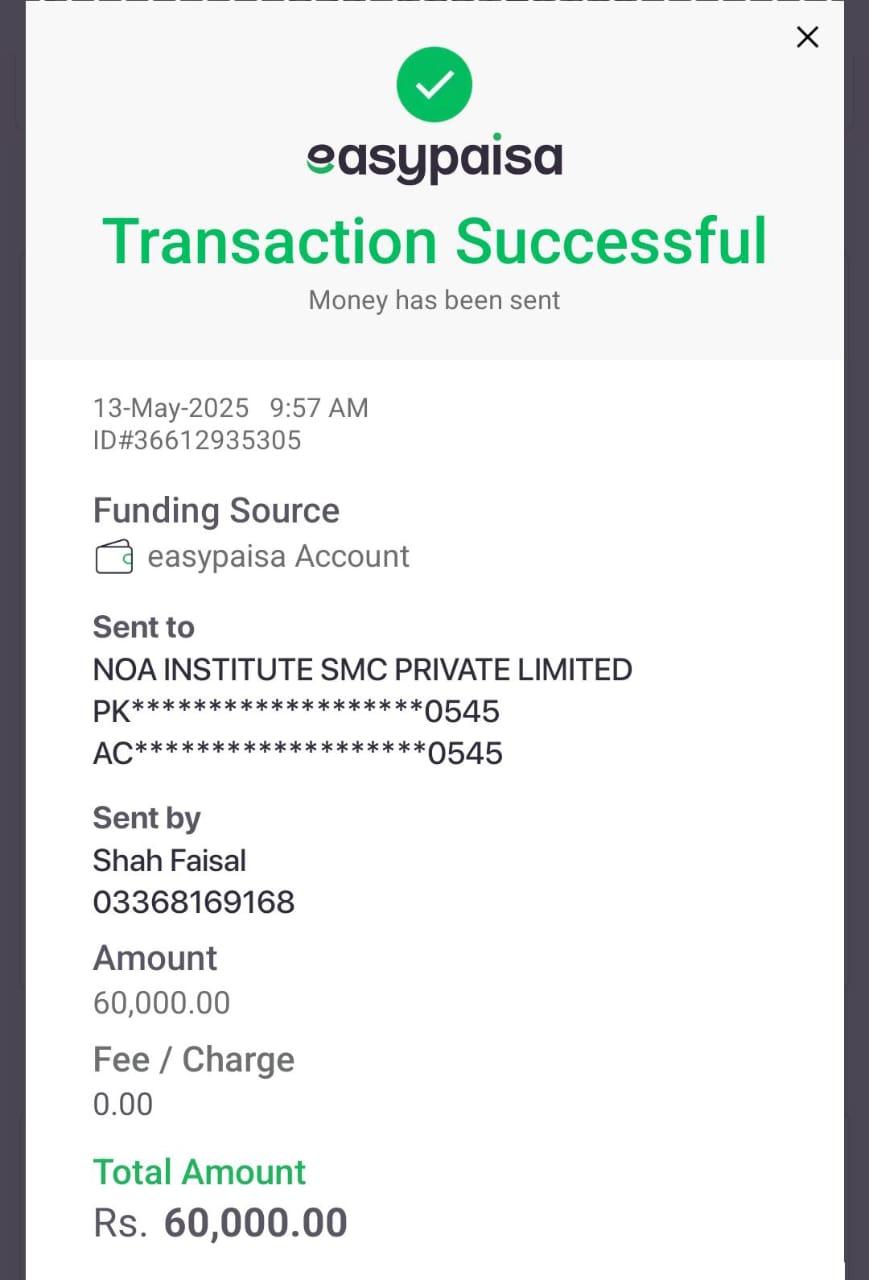
Task: Select the transaction ID#36612935305
Action: (x=197, y=440)
